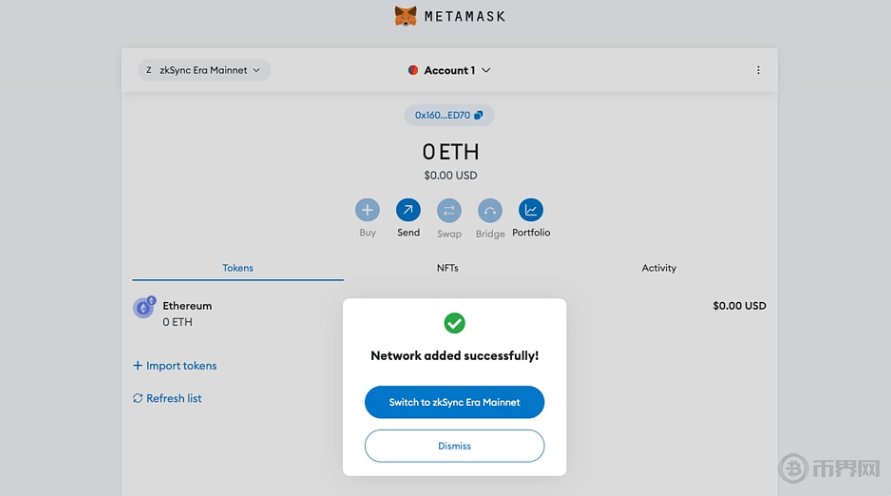Expand the zkSync Era Mainnet network dropdown
Screen dimensions: 891x496
204,70
